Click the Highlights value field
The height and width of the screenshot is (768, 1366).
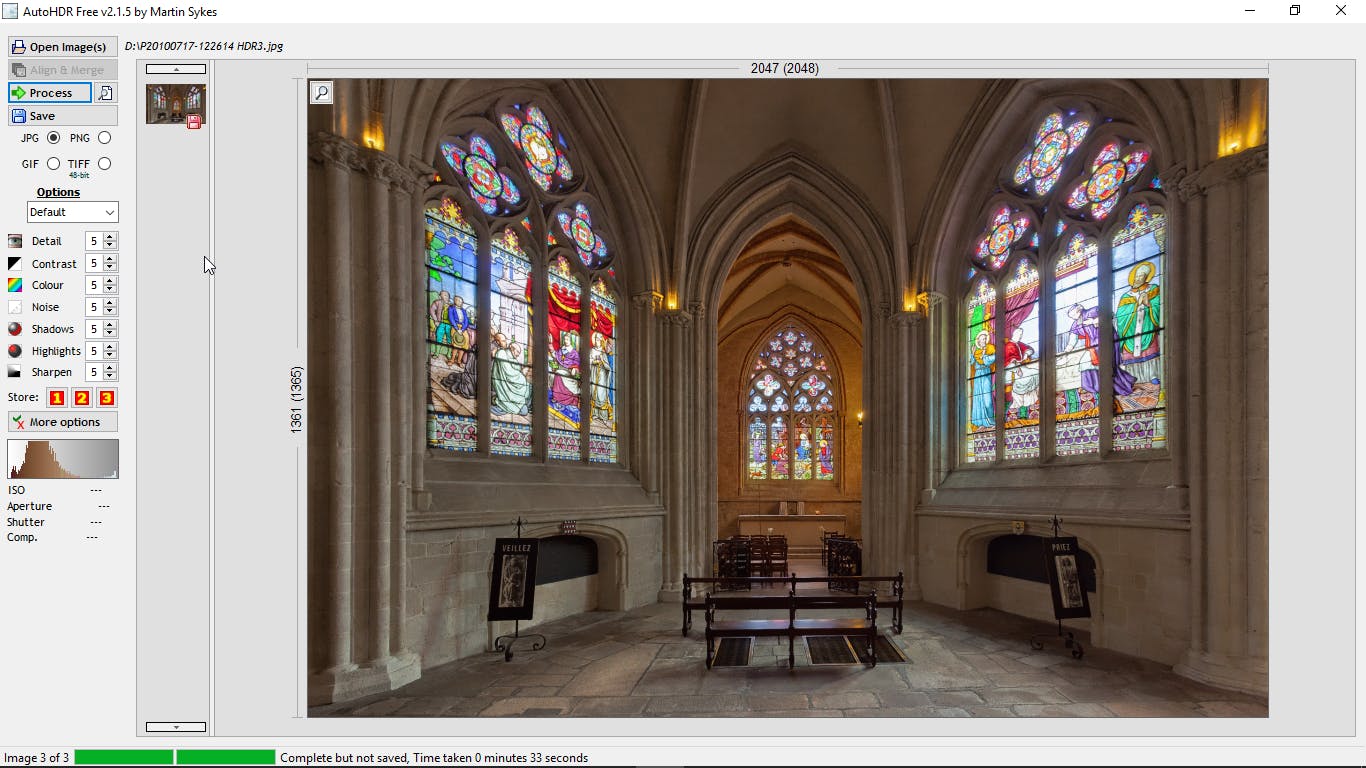pos(94,351)
